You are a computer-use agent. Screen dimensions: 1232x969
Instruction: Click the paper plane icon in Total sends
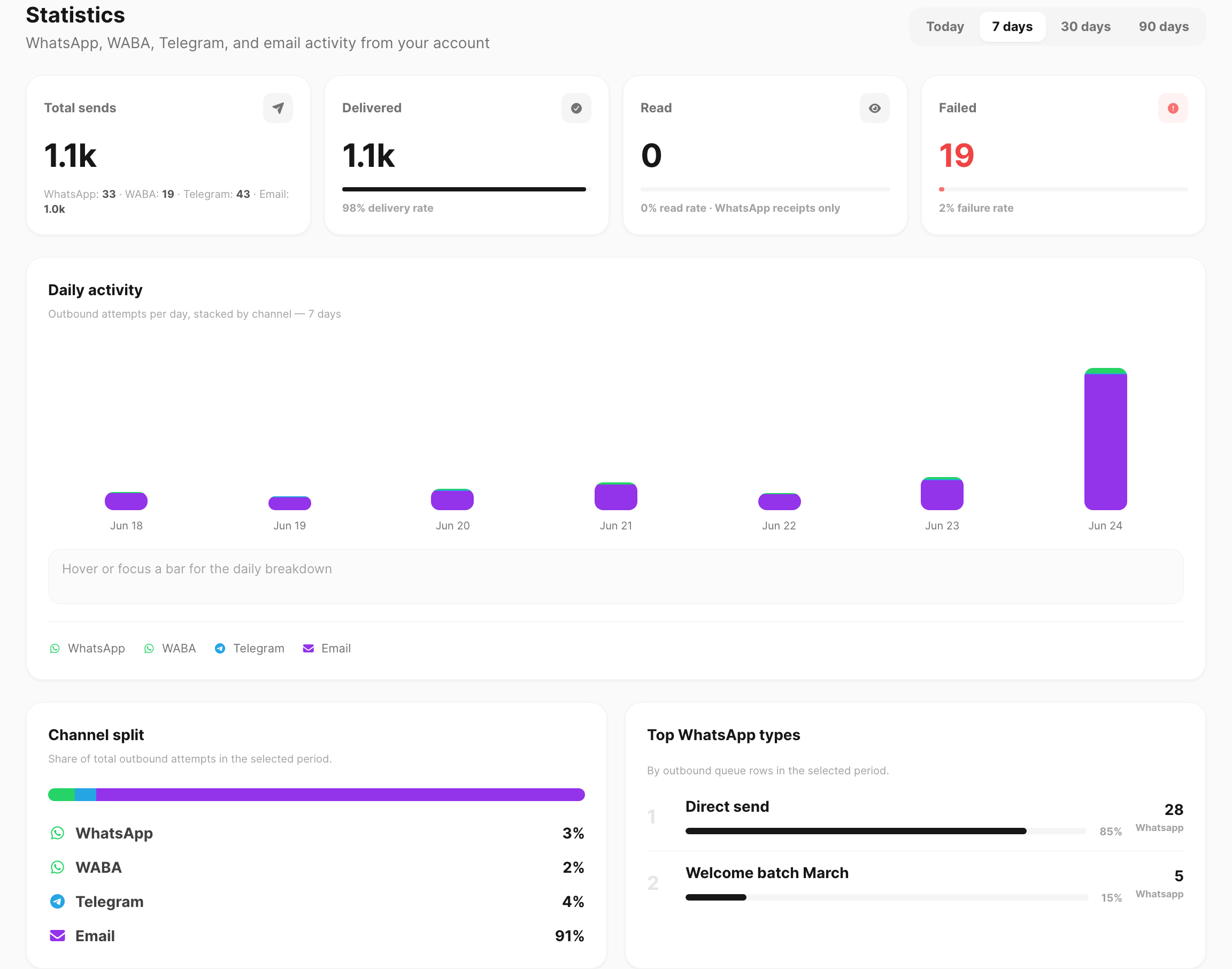[x=278, y=108]
